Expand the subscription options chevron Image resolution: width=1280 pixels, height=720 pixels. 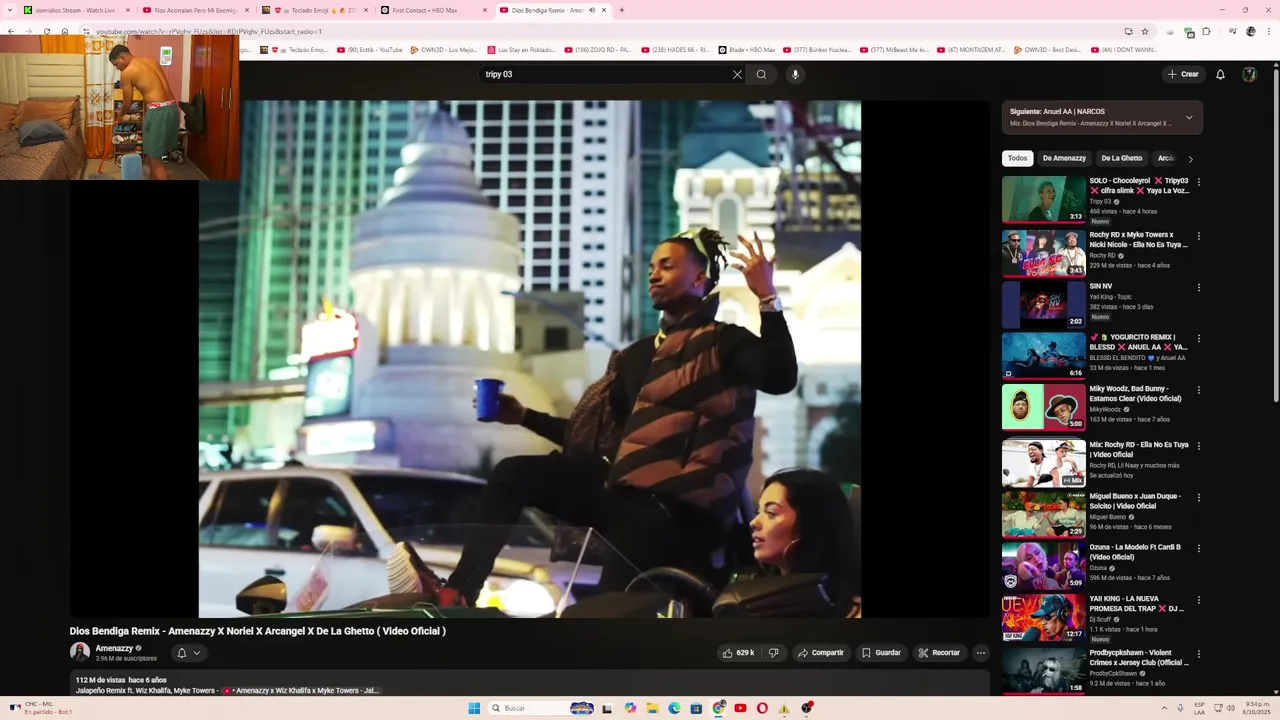197,653
